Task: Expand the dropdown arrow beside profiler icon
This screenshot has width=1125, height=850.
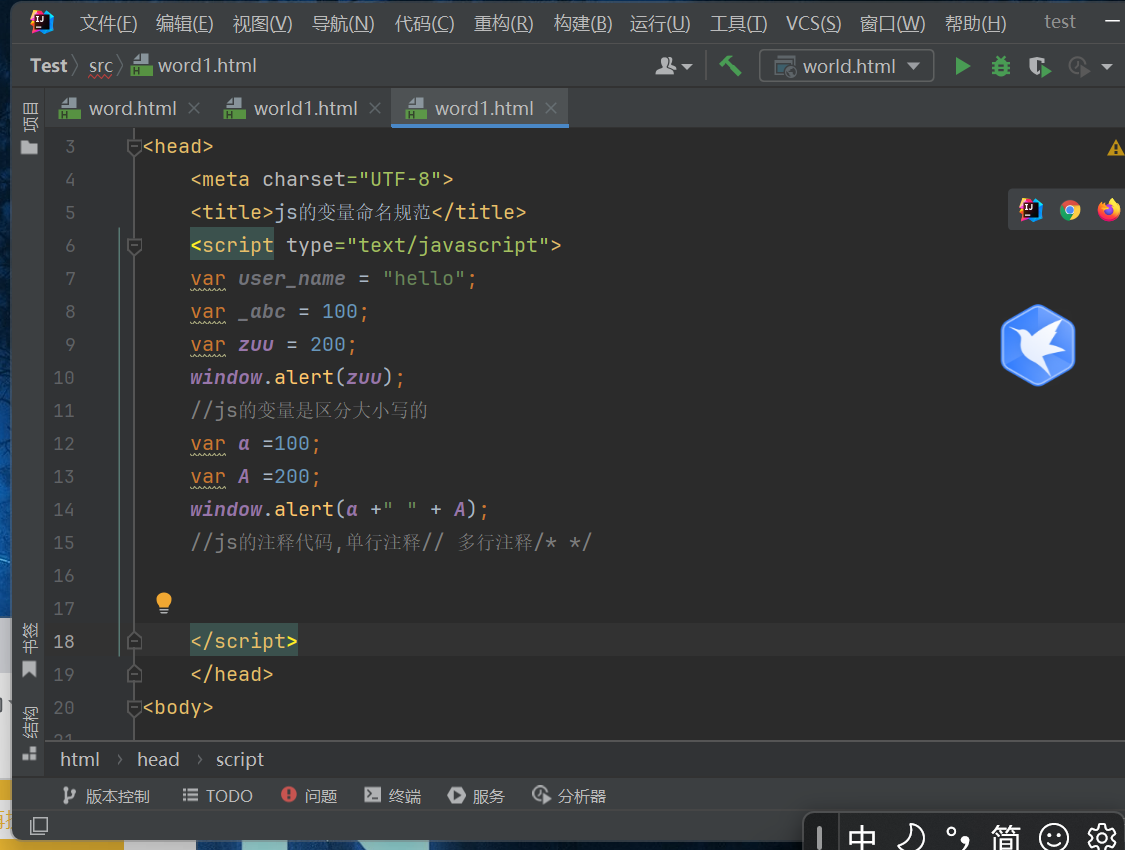Action: [1106, 67]
